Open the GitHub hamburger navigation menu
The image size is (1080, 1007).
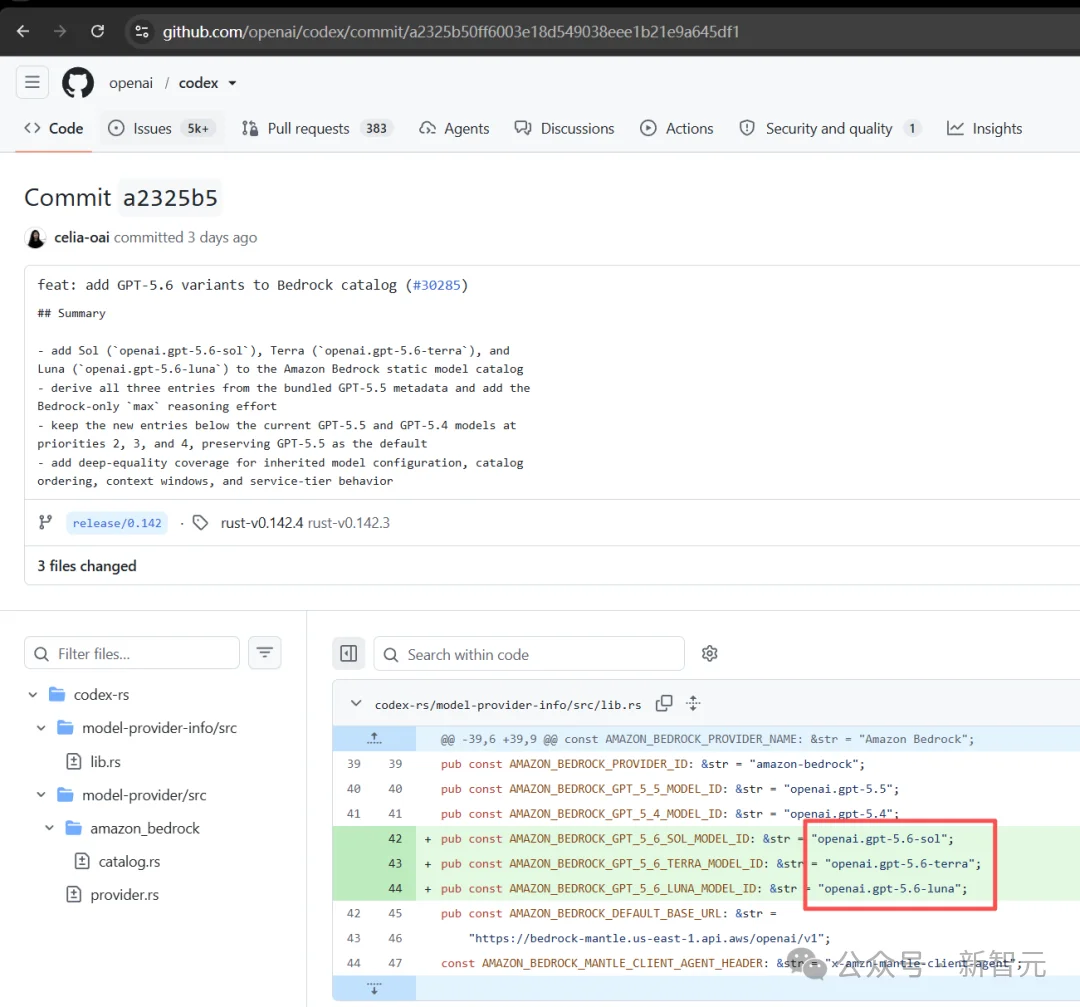coord(32,83)
